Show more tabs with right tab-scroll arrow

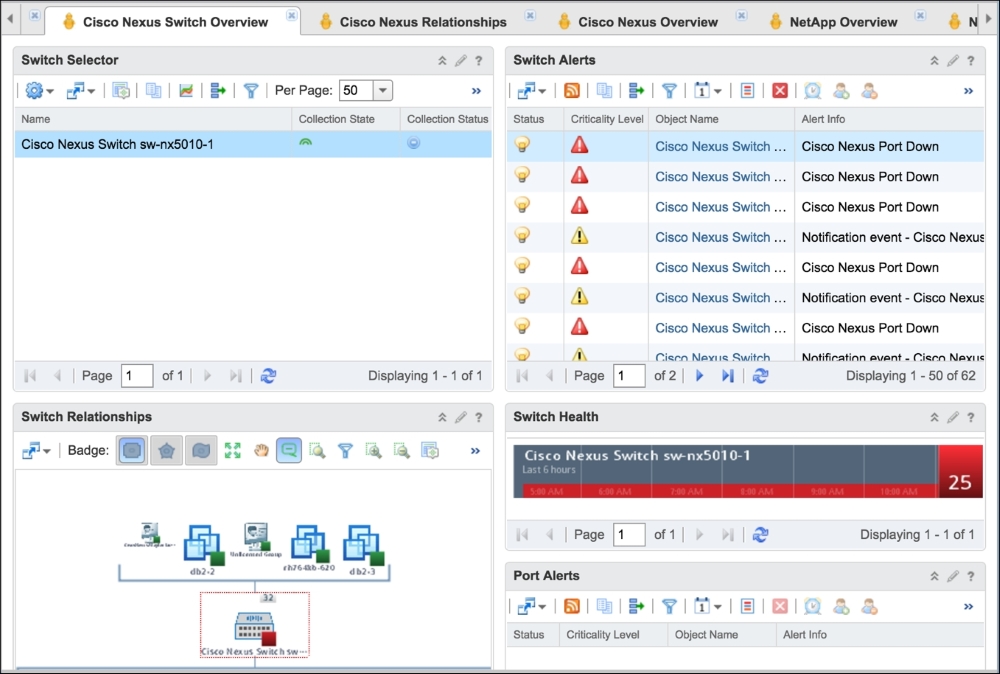point(989,19)
